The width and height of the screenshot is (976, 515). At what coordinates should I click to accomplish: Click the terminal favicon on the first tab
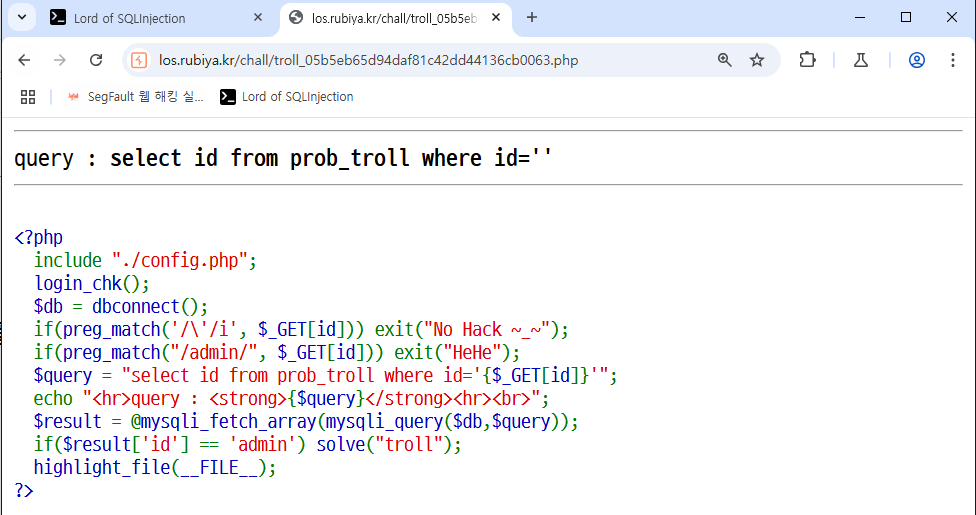58,17
